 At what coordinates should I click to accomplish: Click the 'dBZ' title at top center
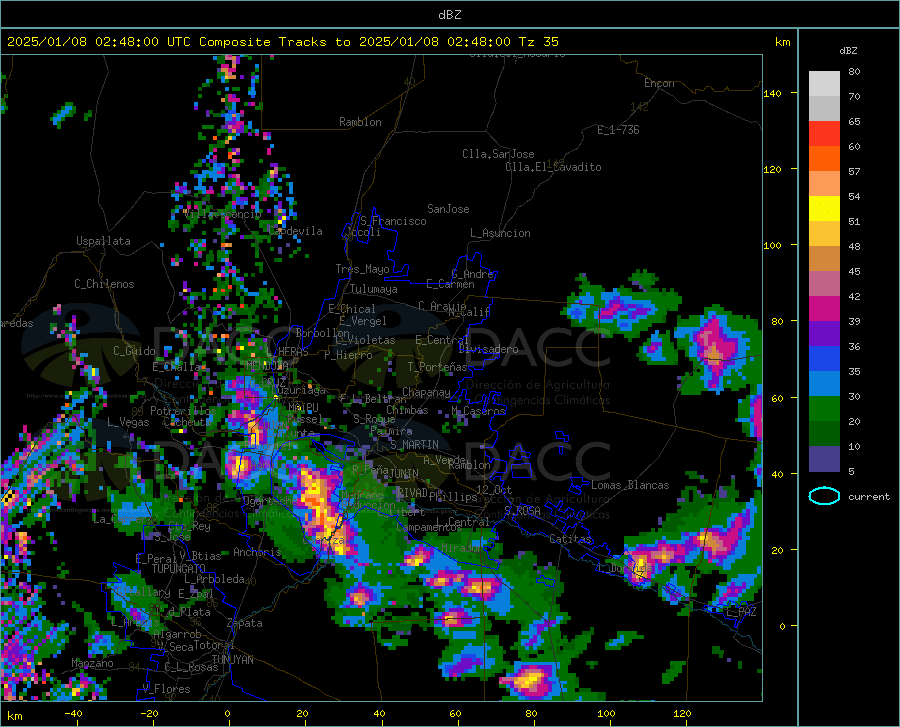(x=449, y=15)
